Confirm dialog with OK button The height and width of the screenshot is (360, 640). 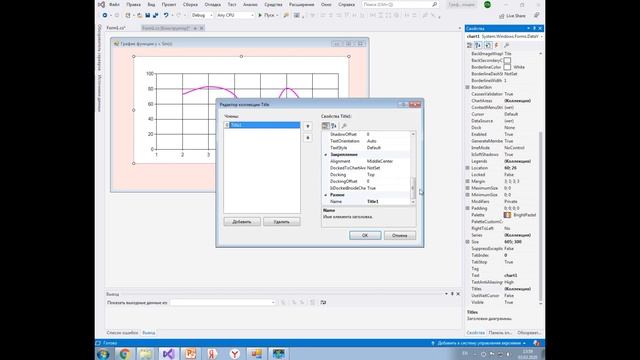coord(365,236)
